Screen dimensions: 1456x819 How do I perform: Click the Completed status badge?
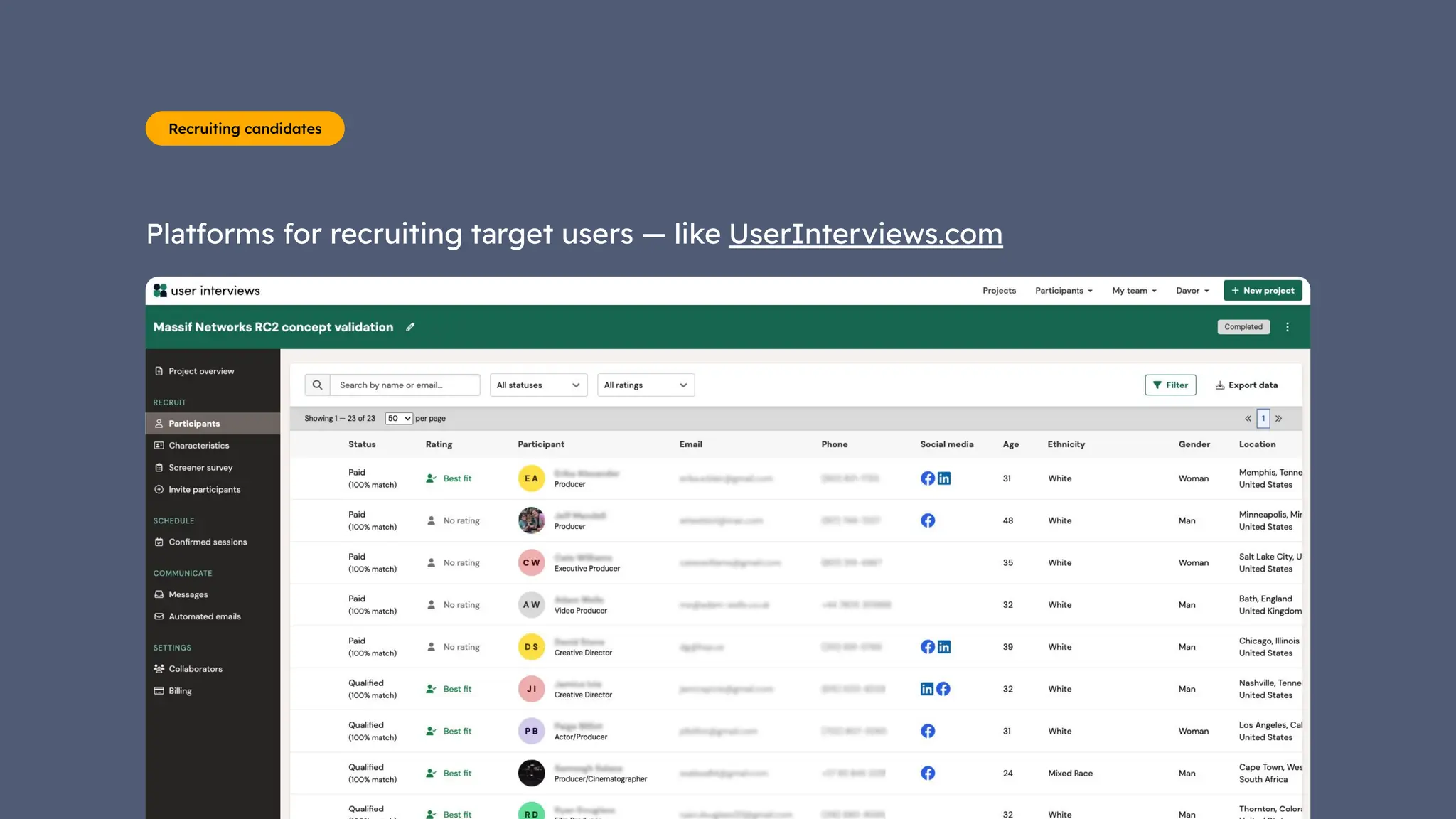pyautogui.click(x=1243, y=327)
